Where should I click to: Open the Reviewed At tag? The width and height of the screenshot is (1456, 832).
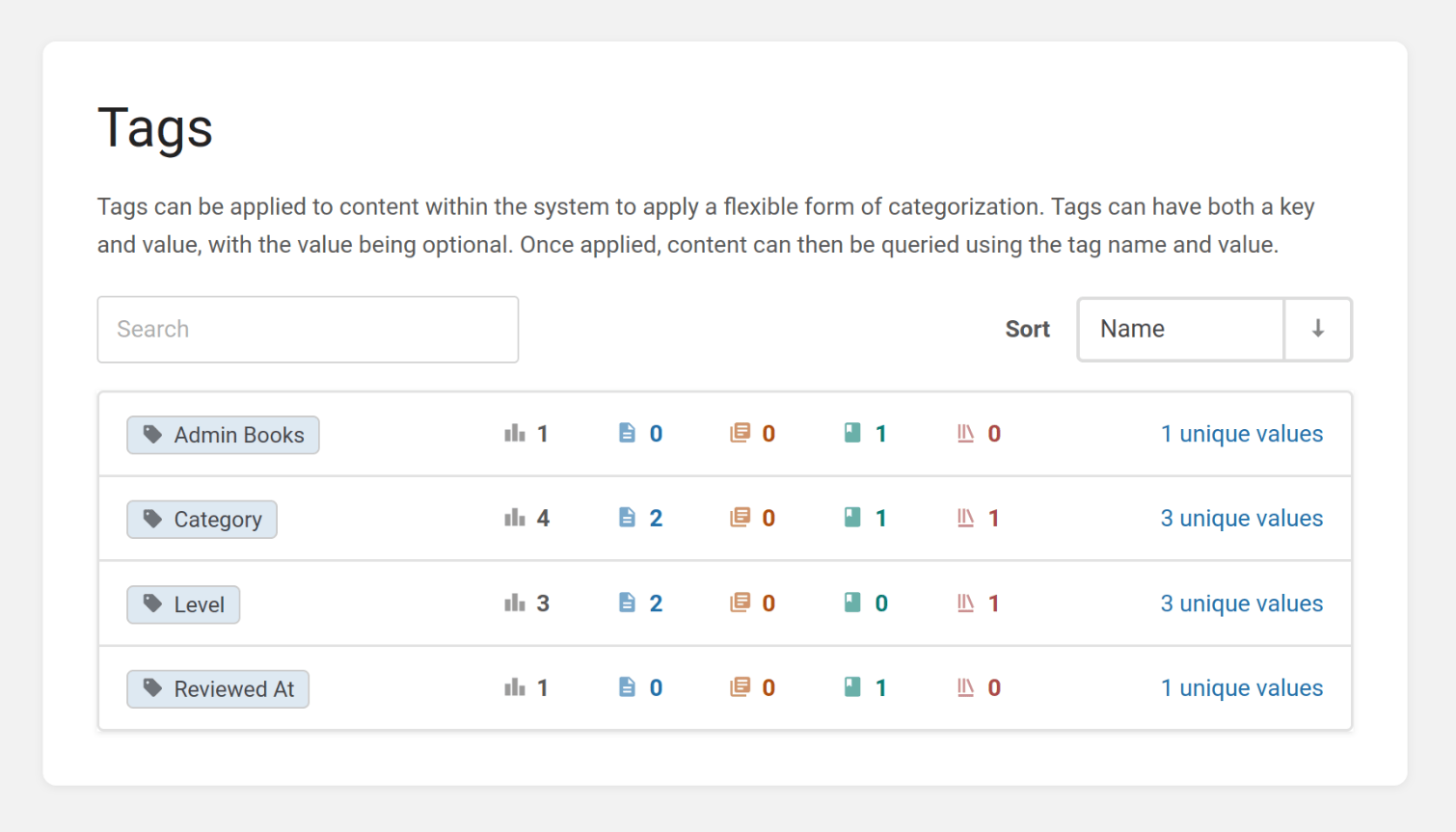tap(218, 689)
